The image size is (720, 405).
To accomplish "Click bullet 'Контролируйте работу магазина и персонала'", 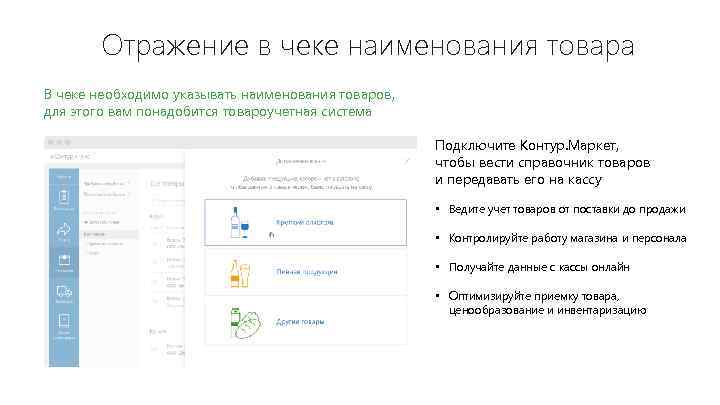I will pos(568,238).
